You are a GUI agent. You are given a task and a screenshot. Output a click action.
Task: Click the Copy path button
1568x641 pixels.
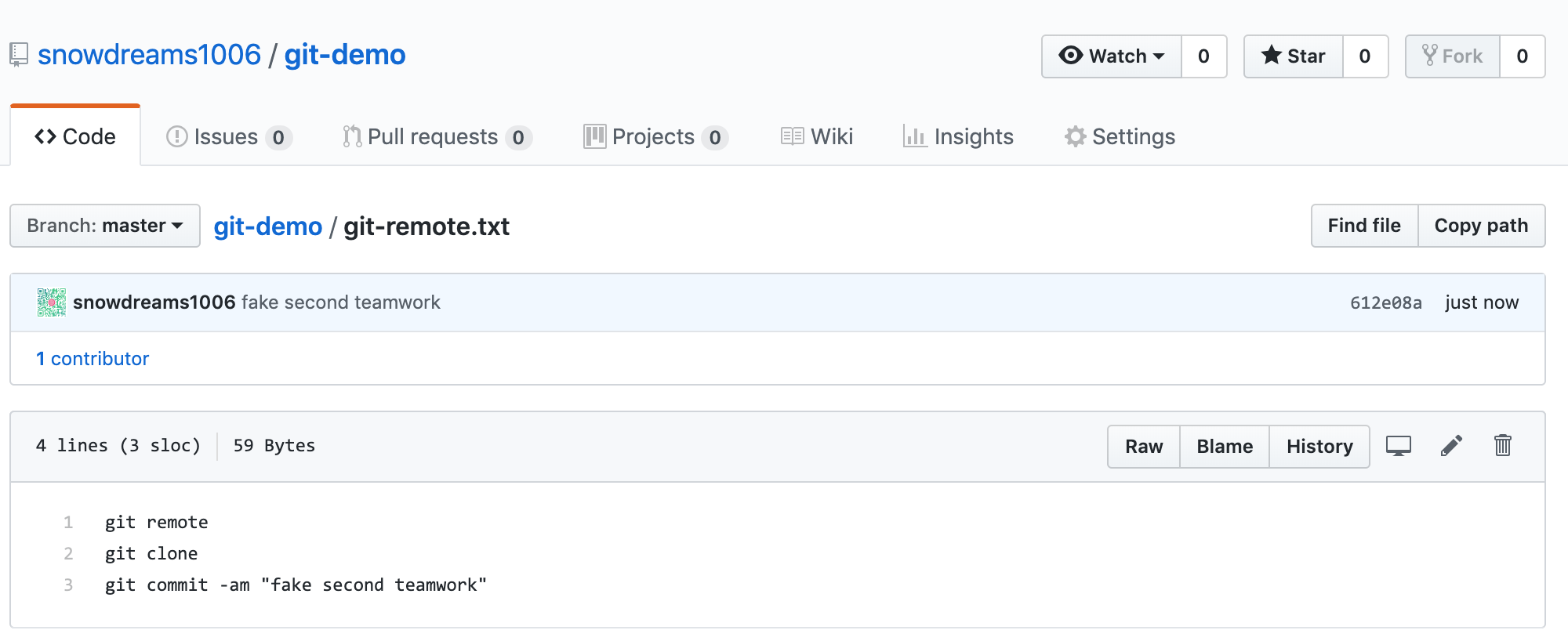[1481, 226]
